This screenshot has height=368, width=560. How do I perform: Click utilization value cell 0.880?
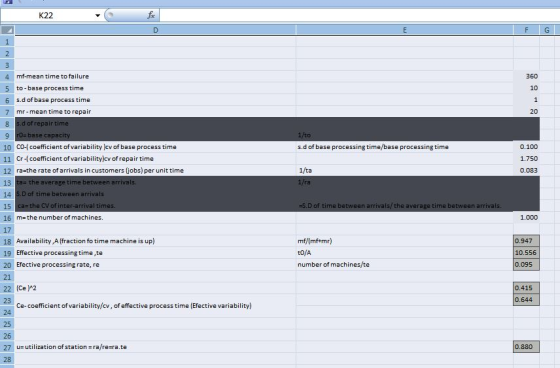526,347
